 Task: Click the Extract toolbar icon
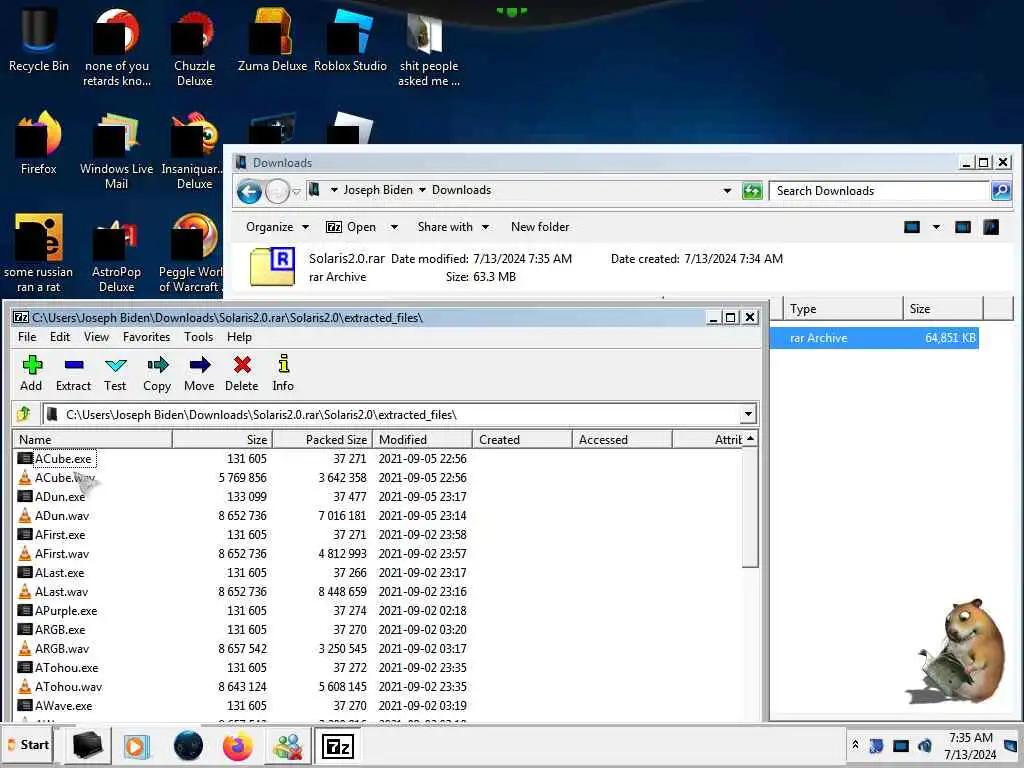tap(73, 374)
